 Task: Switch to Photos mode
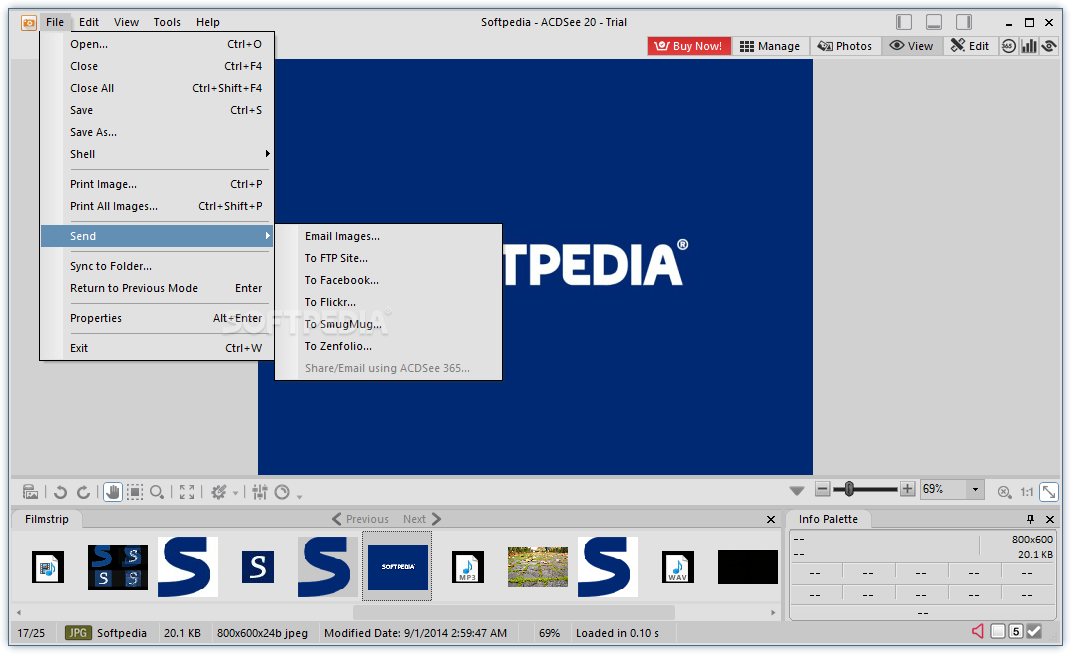tap(845, 46)
